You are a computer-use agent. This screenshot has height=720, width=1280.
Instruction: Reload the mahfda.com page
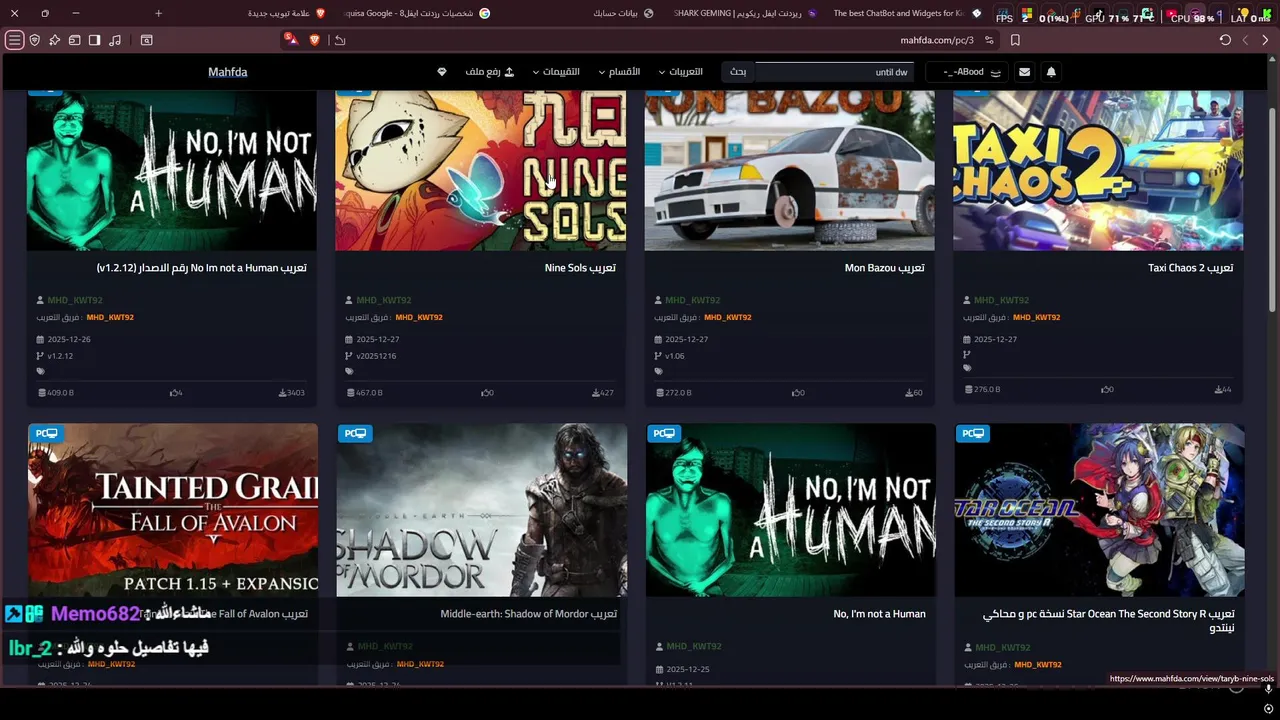pos(1225,40)
